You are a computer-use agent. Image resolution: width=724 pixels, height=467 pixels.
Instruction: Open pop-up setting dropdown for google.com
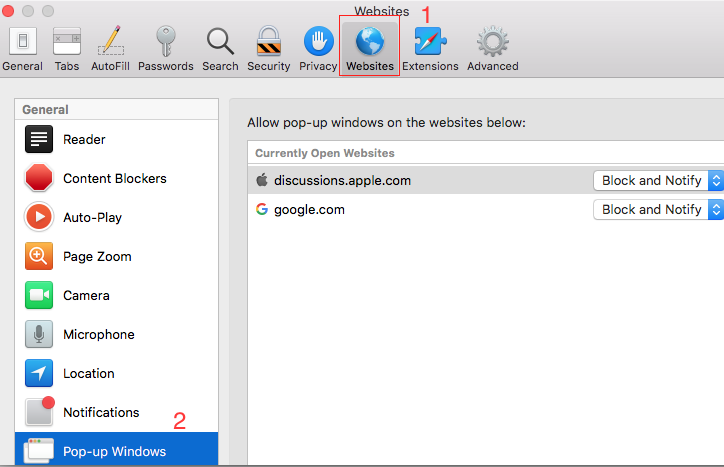pos(658,209)
